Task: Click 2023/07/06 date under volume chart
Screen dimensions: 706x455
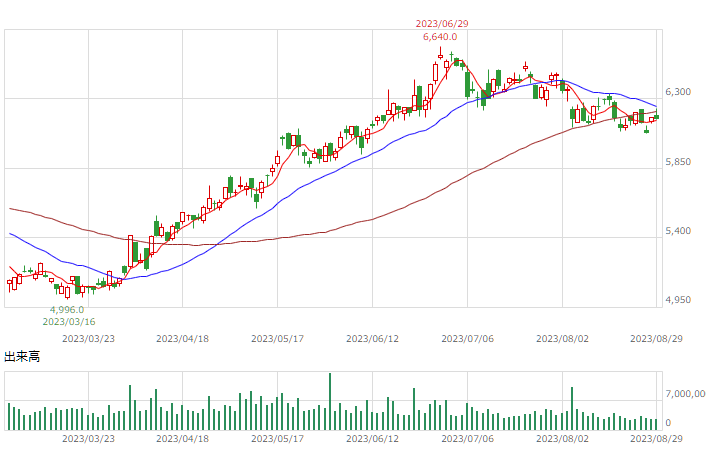Action: point(467,438)
